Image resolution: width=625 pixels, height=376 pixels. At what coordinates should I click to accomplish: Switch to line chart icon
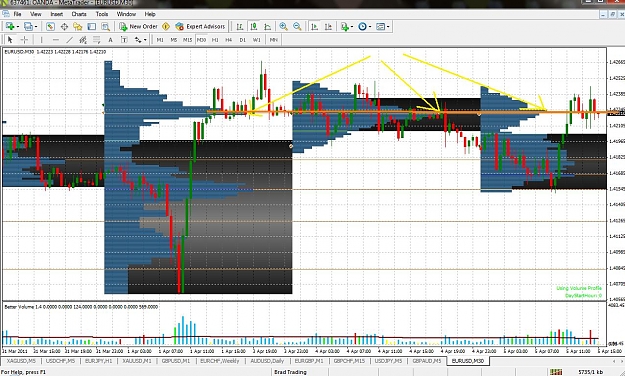click(x=267, y=26)
